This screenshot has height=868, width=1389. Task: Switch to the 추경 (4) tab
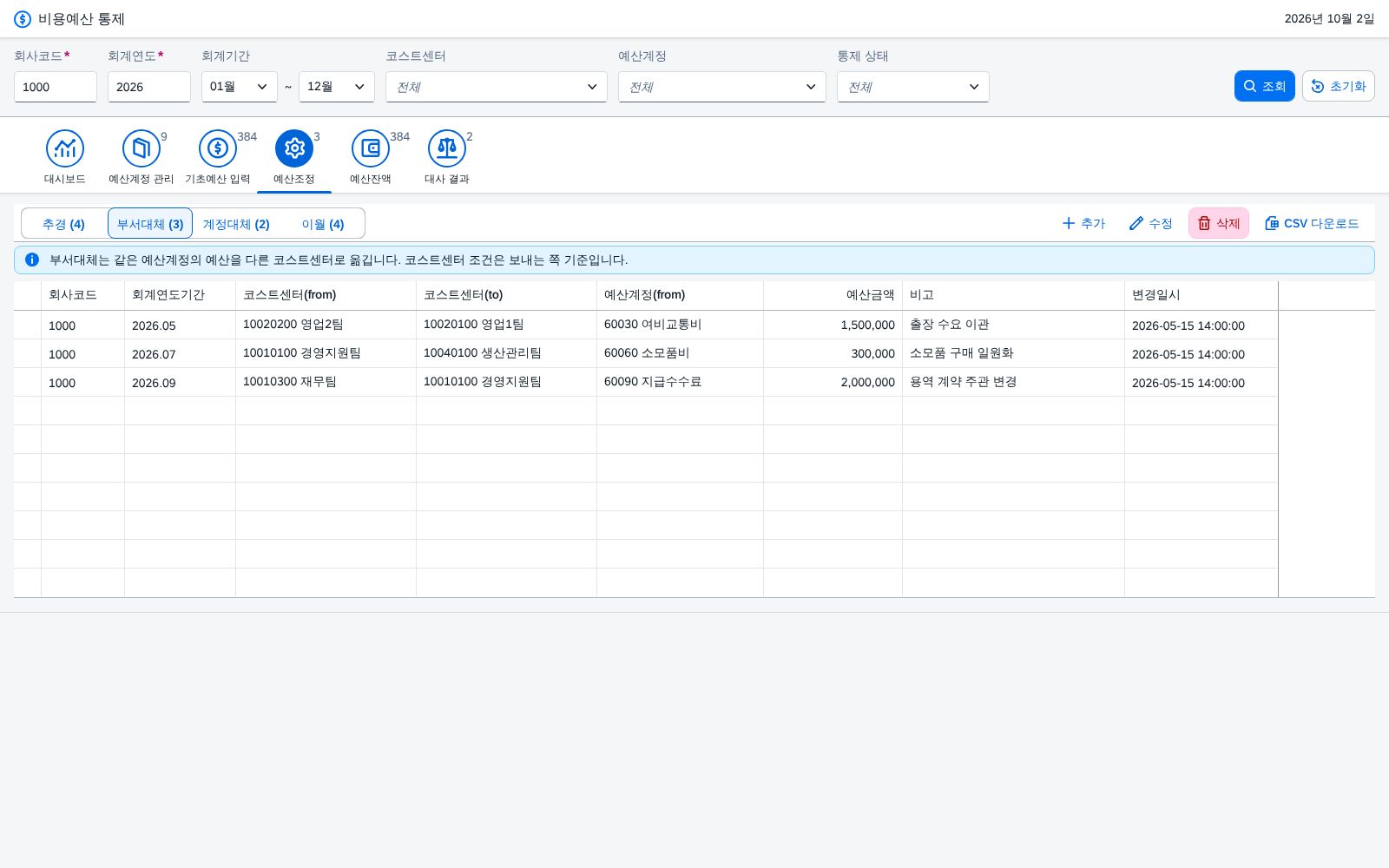tap(64, 224)
